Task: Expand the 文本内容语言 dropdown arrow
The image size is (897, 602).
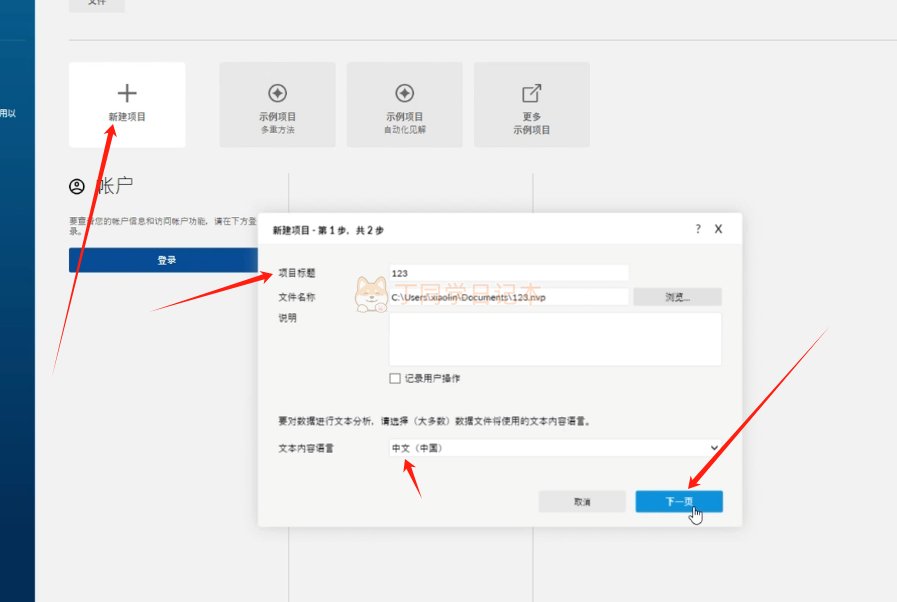Action: (x=714, y=448)
